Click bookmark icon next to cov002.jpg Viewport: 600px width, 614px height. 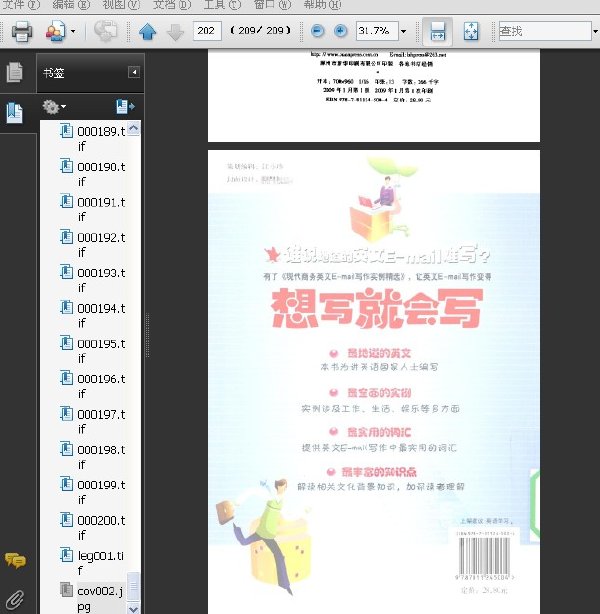pyautogui.click(x=66, y=590)
